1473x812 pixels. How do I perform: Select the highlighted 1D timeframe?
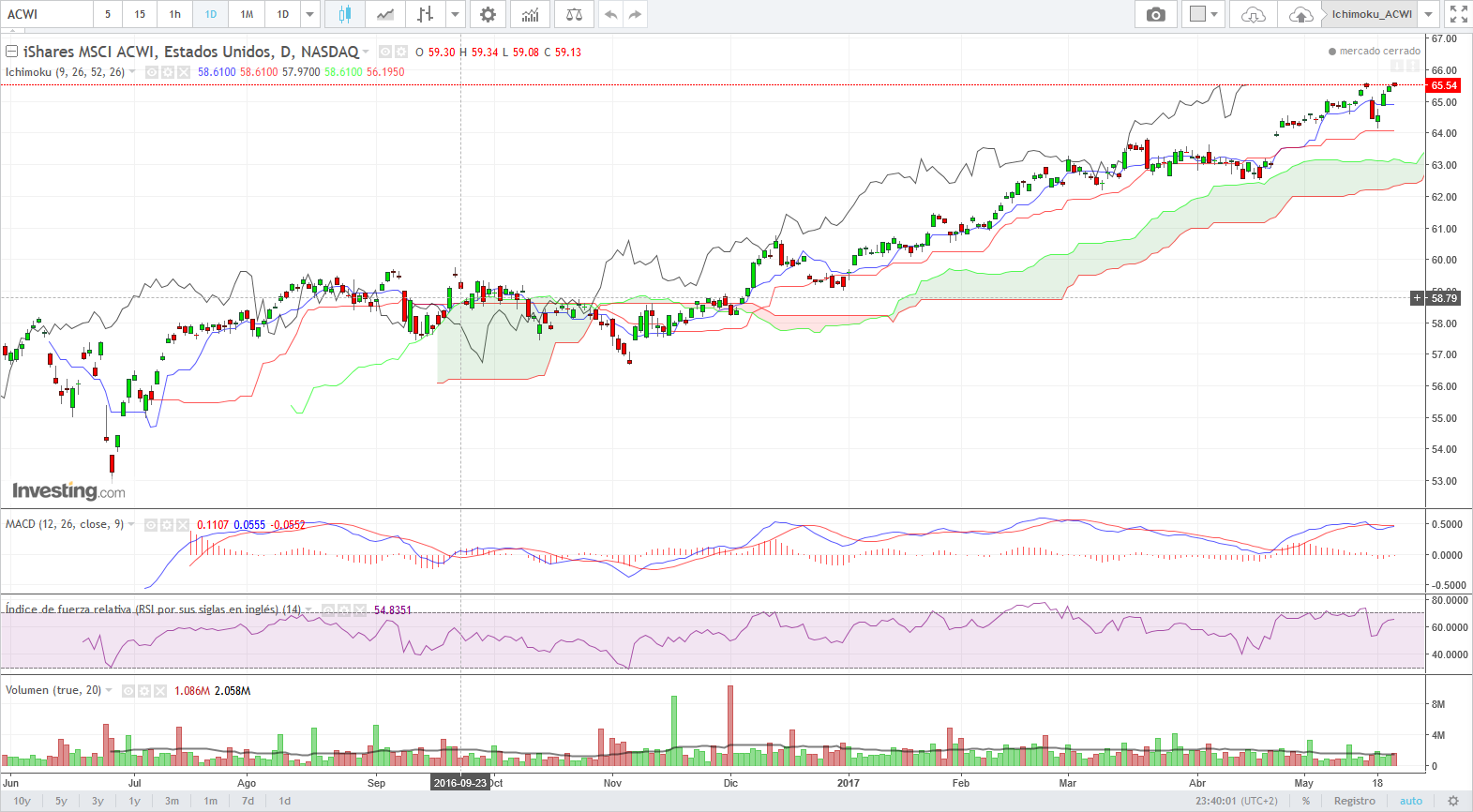tap(210, 14)
